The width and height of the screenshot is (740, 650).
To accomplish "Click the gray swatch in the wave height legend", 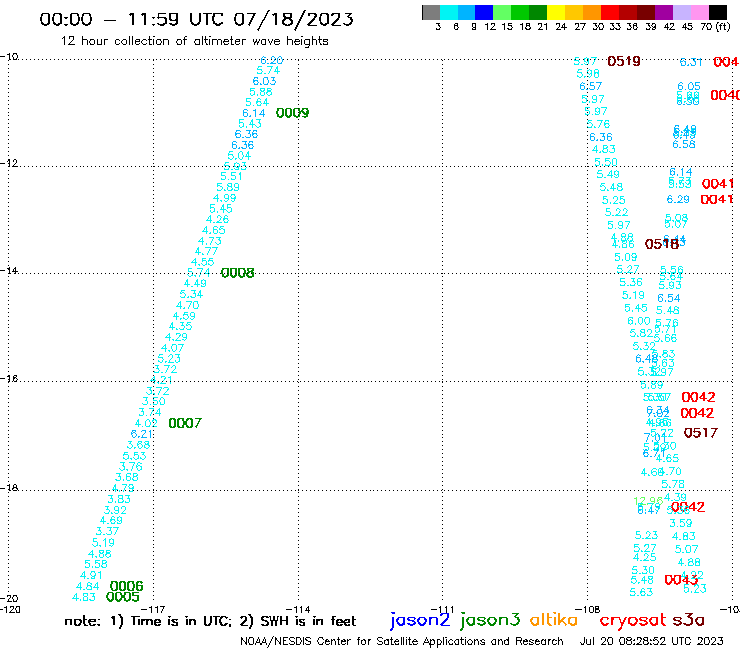I will click(x=431, y=12).
